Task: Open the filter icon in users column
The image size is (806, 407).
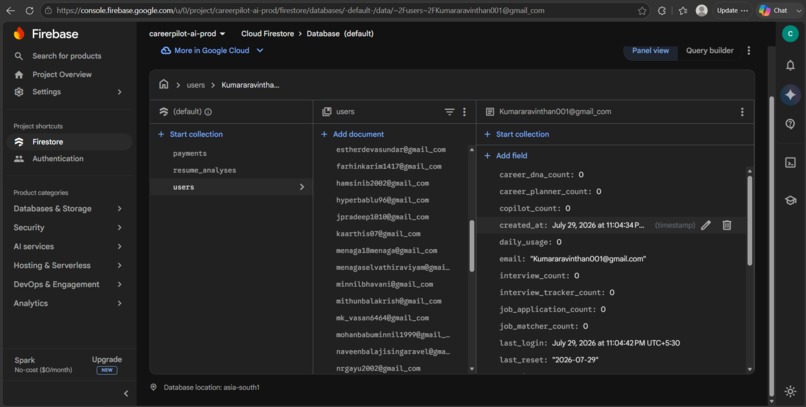Action: tap(449, 112)
